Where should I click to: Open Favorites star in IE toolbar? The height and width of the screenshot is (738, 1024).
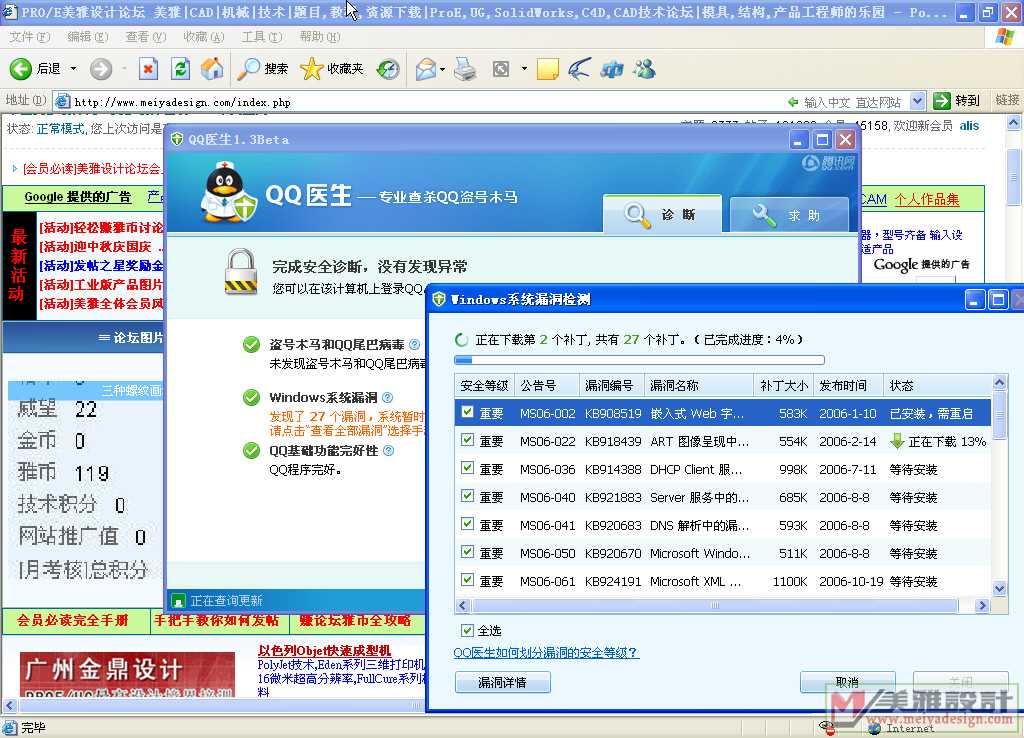311,69
